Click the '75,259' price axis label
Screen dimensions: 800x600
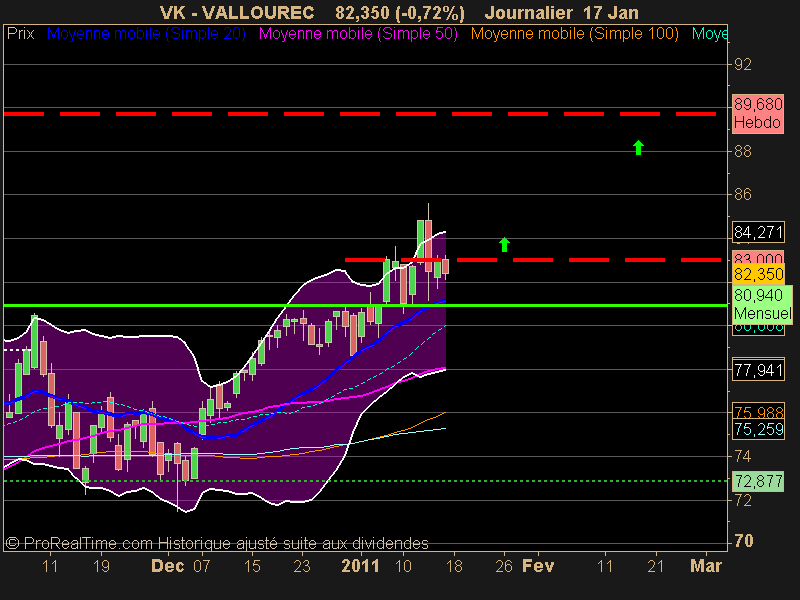tap(758, 429)
